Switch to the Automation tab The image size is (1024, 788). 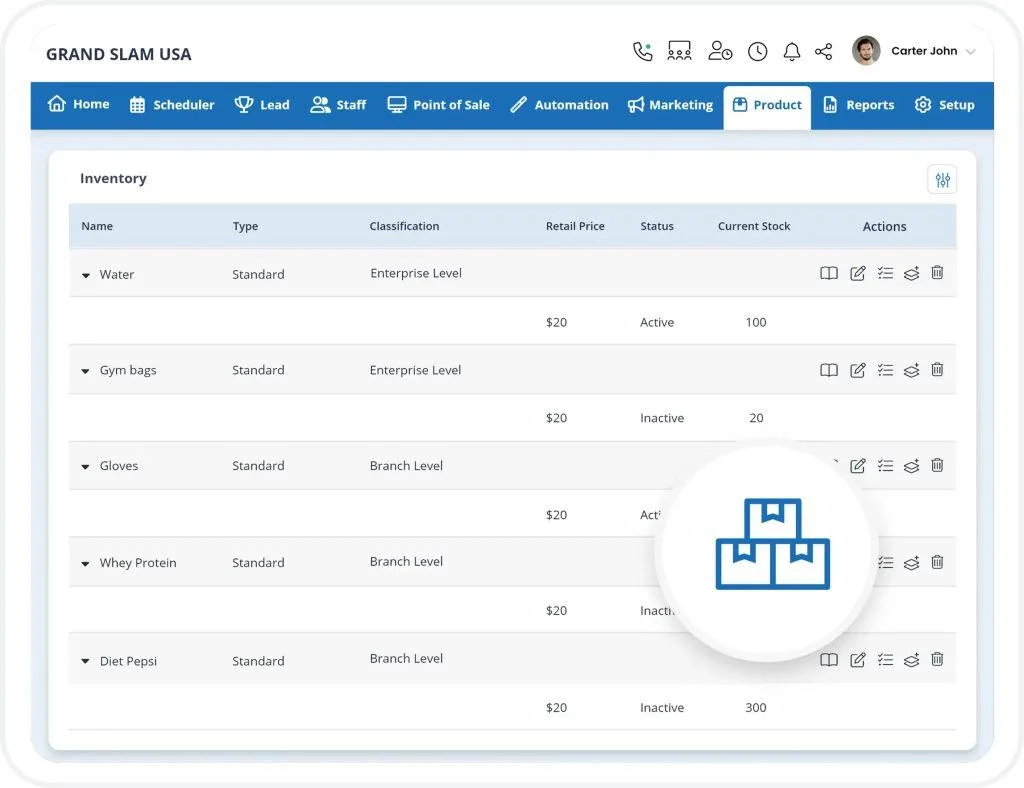pyautogui.click(x=559, y=105)
